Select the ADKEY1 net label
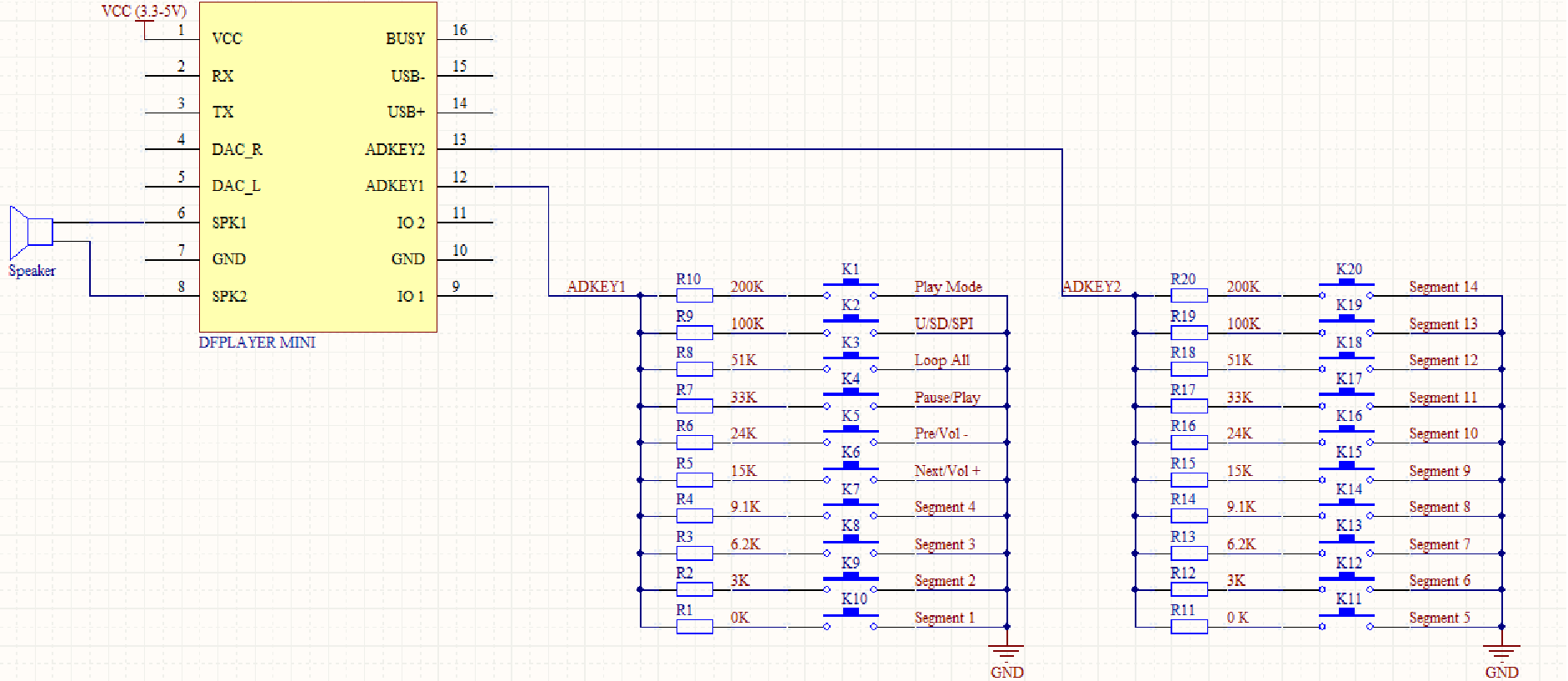1568x681 pixels. (x=596, y=287)
